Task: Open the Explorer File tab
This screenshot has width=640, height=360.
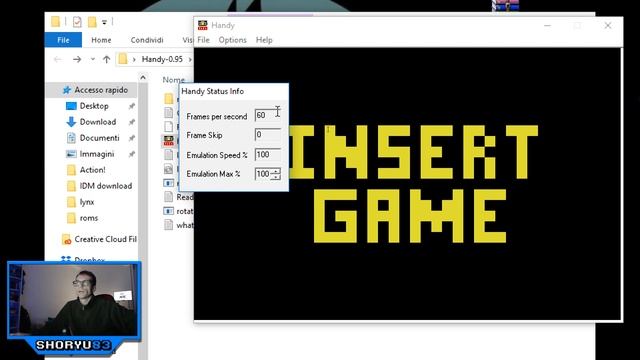Action: click(x=63, y=40)
